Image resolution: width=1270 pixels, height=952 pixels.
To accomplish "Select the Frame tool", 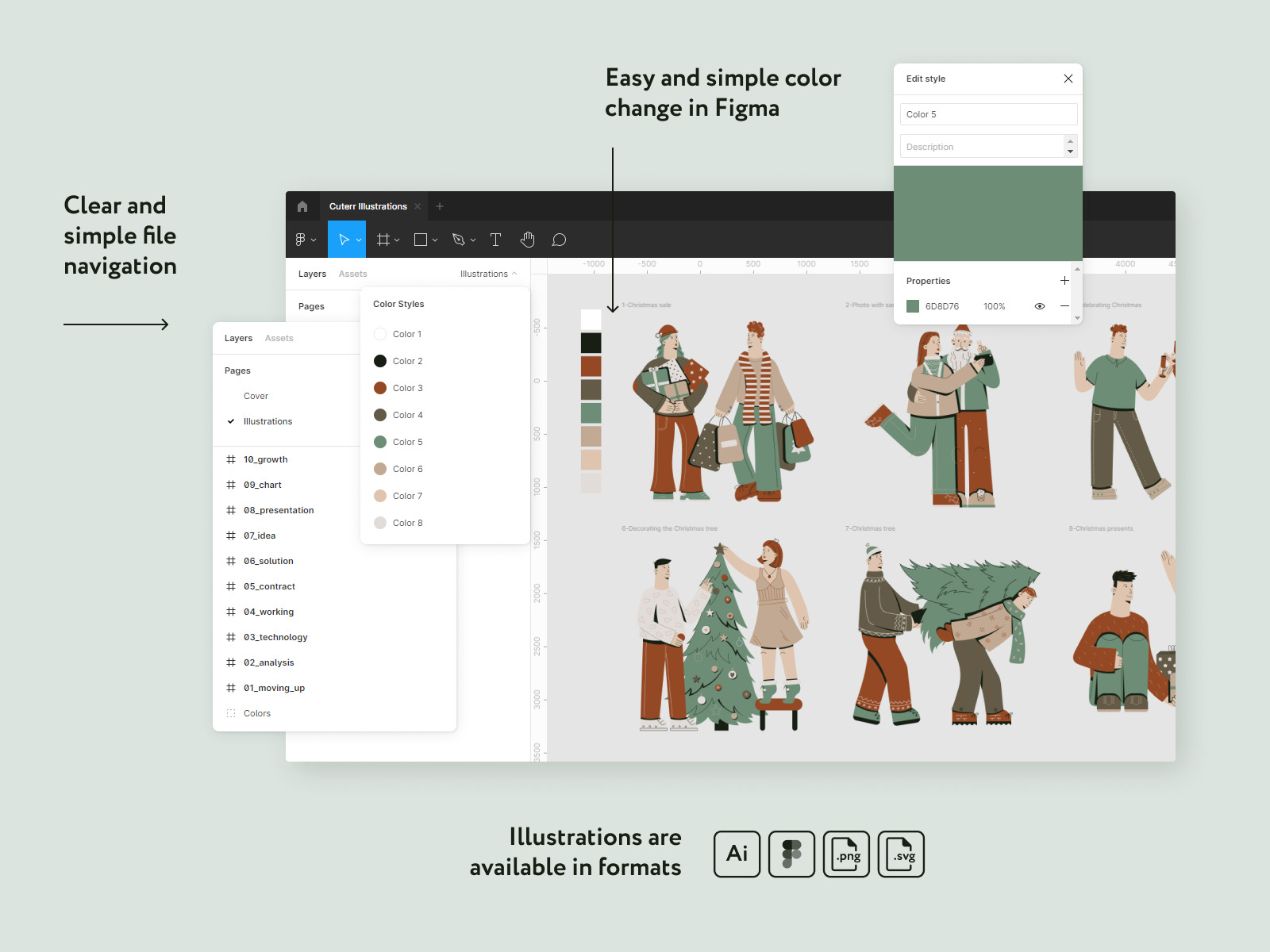I will (383, 240).
